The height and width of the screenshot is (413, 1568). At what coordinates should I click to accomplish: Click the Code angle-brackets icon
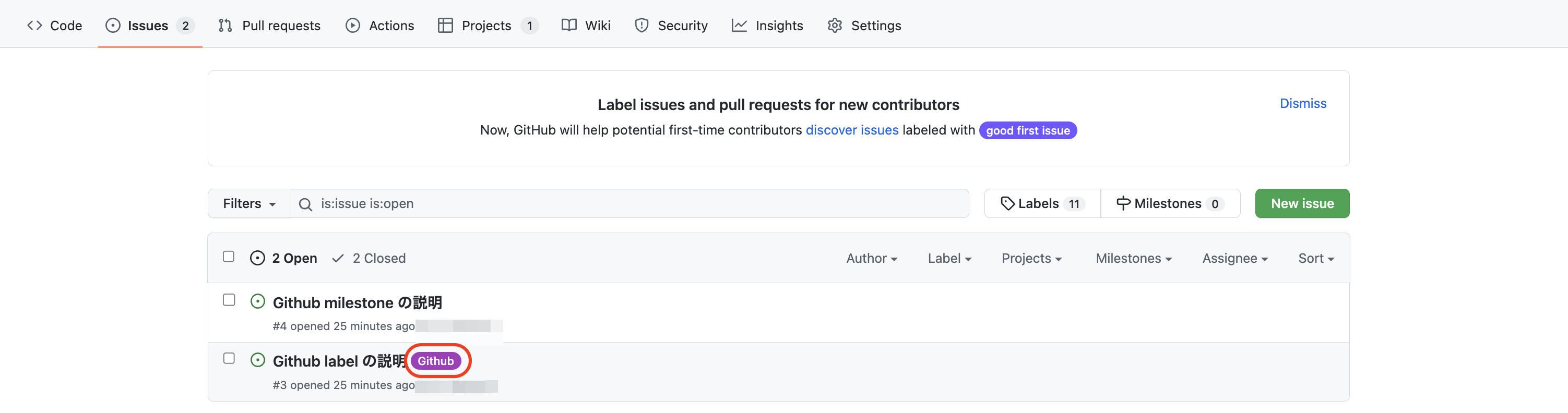pos(34,26)
